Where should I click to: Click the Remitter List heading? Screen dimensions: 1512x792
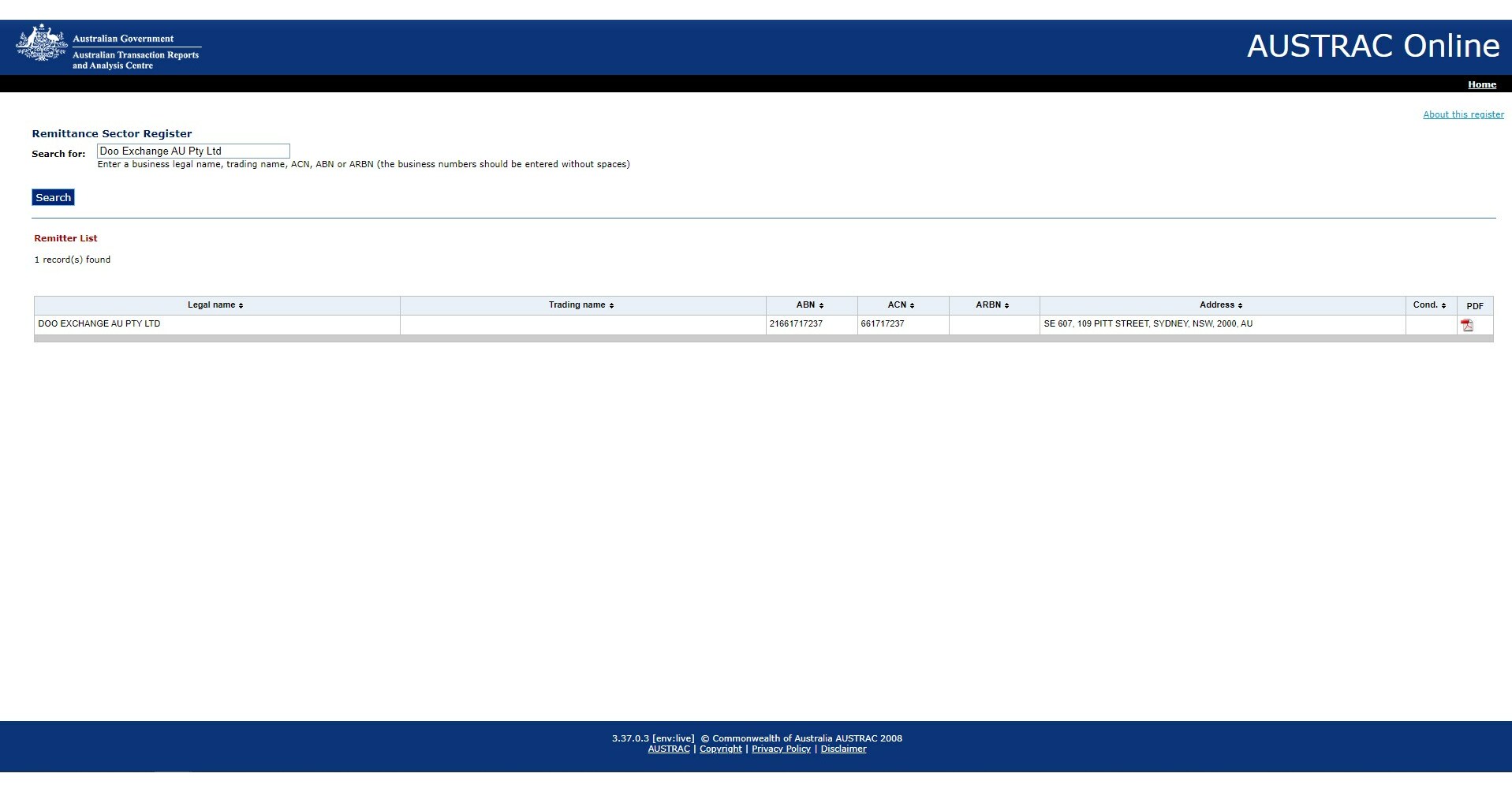point(65,238)
